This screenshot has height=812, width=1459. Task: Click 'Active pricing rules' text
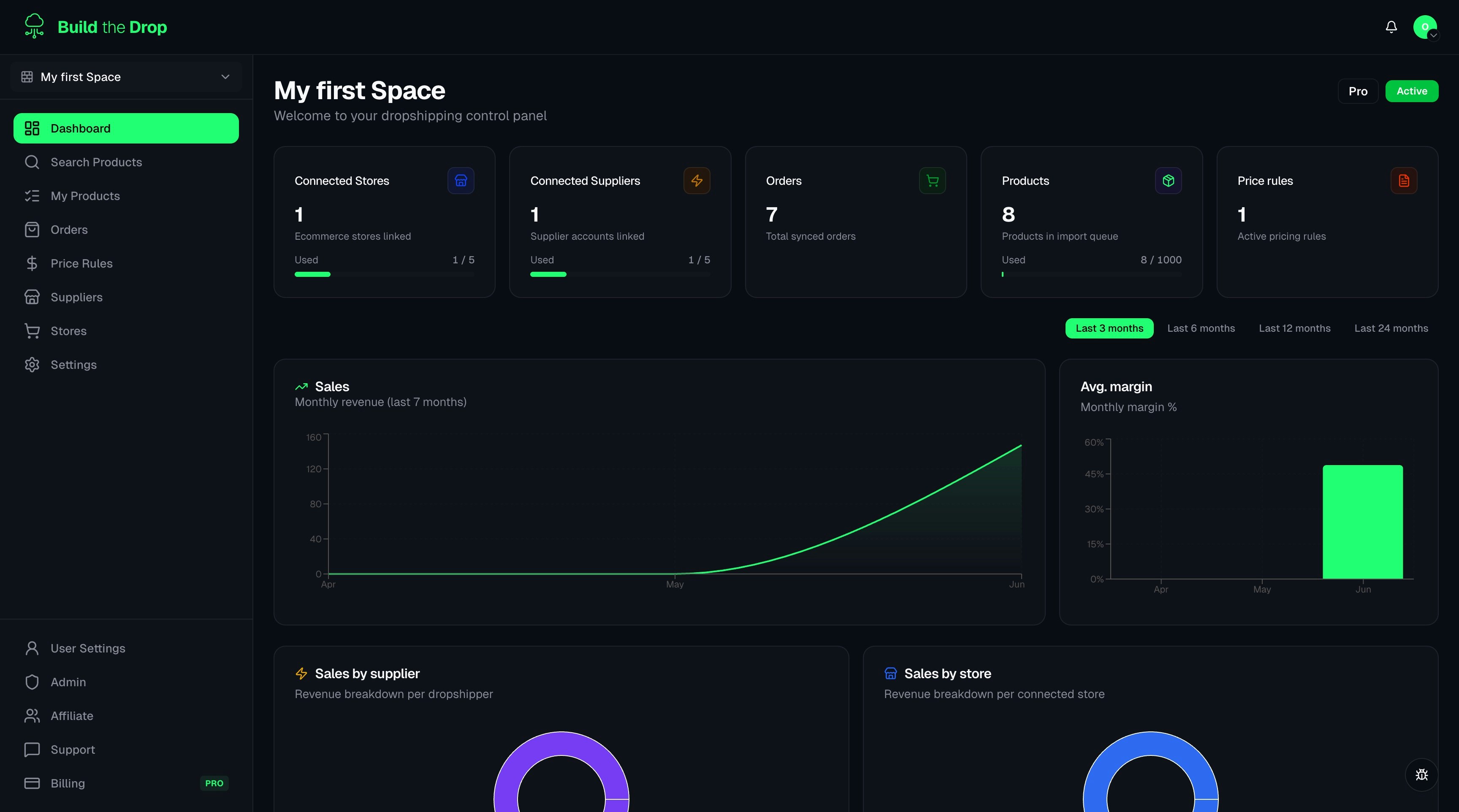tap(1281, 236)
